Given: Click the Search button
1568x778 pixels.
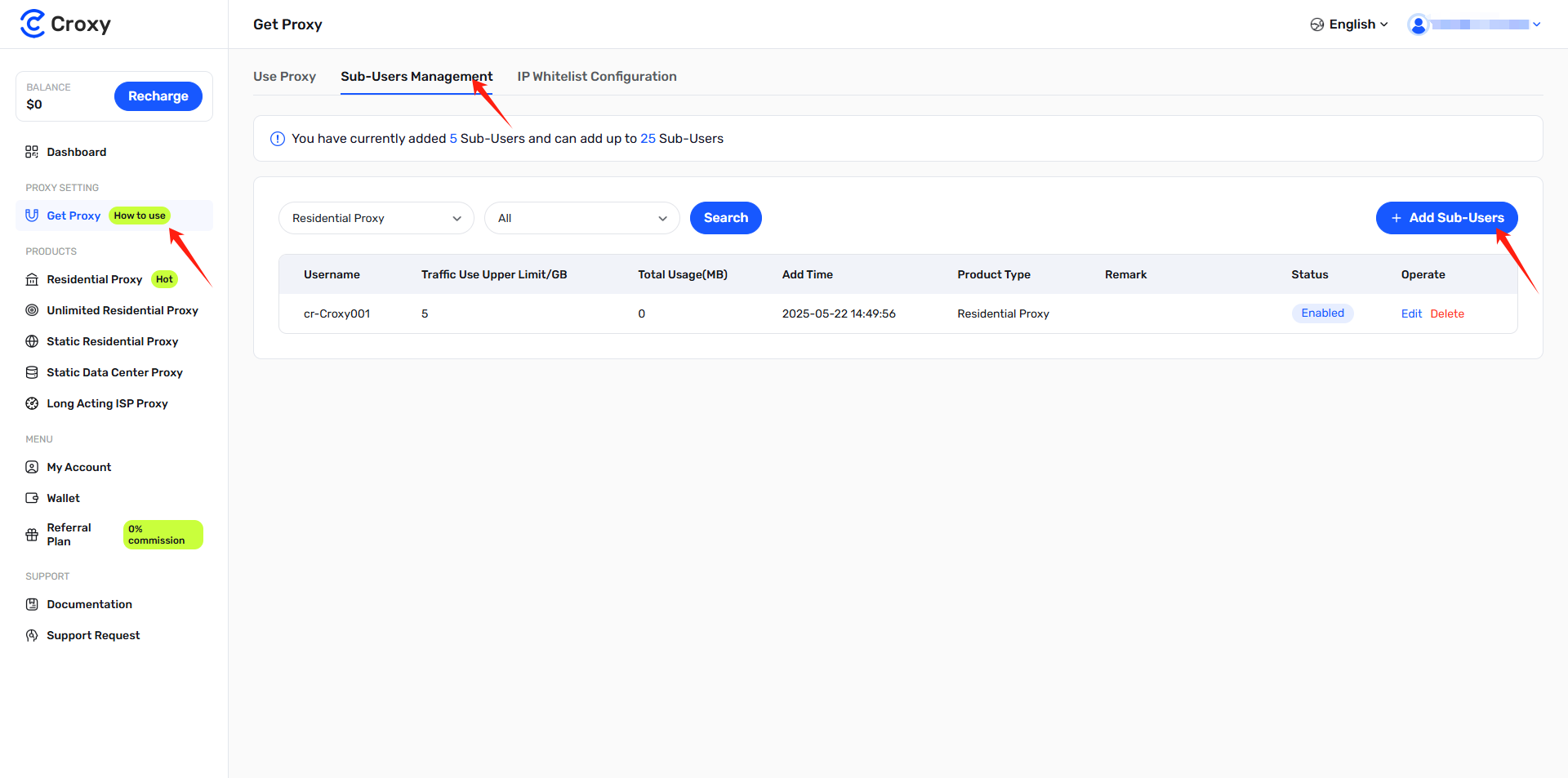Looking at the screenshot, I should tap(726, 218).
